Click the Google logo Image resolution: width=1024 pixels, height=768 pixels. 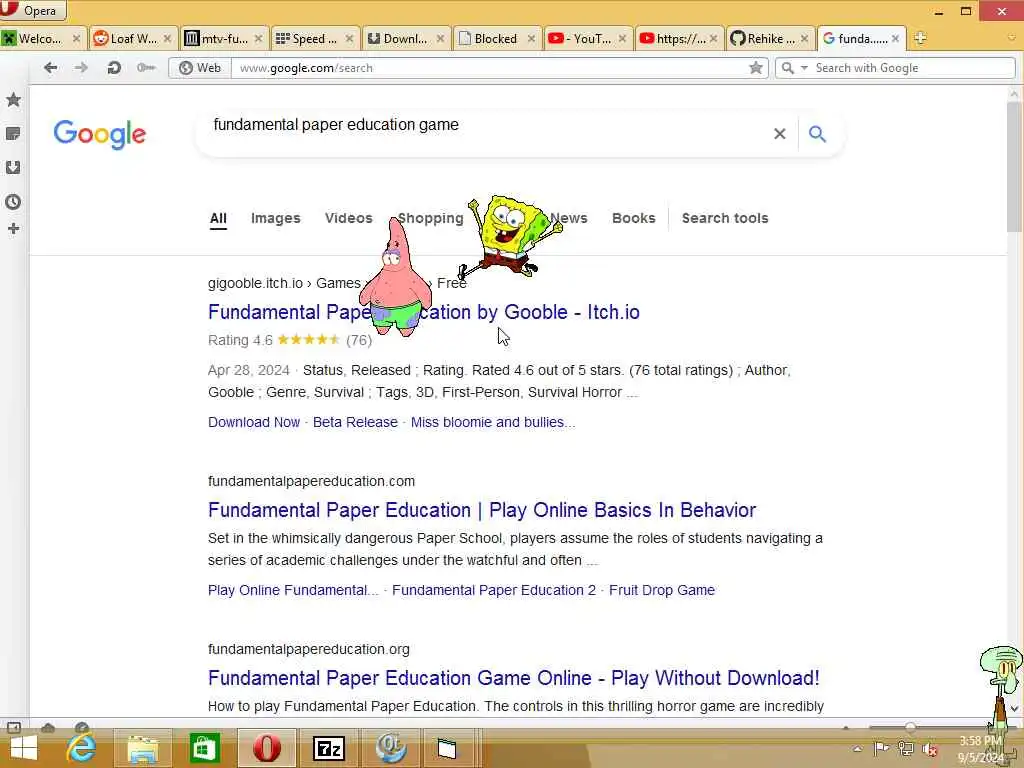click(100, 135)
